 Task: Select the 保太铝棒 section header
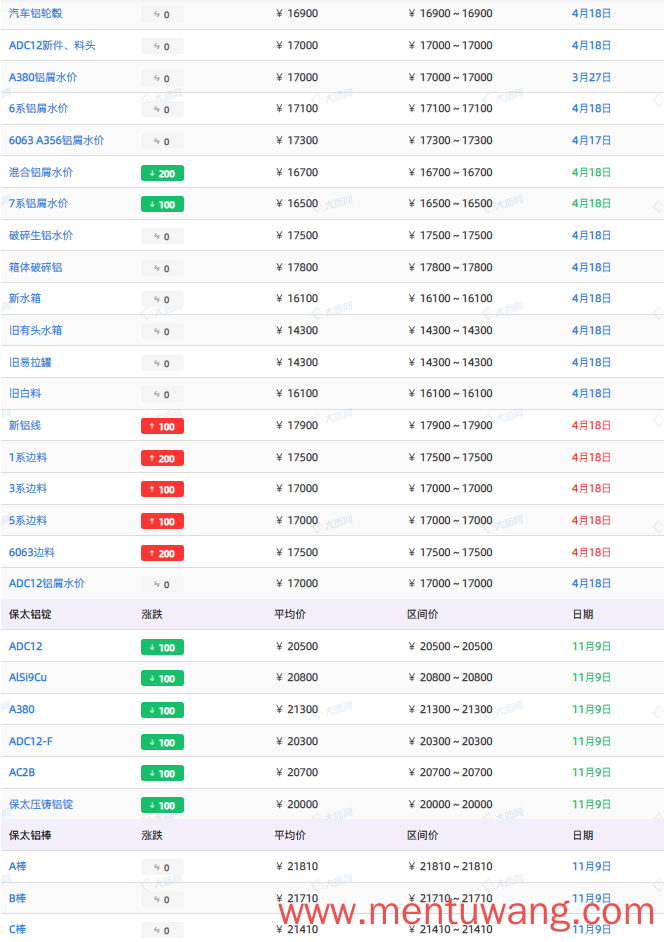(30, 835)
